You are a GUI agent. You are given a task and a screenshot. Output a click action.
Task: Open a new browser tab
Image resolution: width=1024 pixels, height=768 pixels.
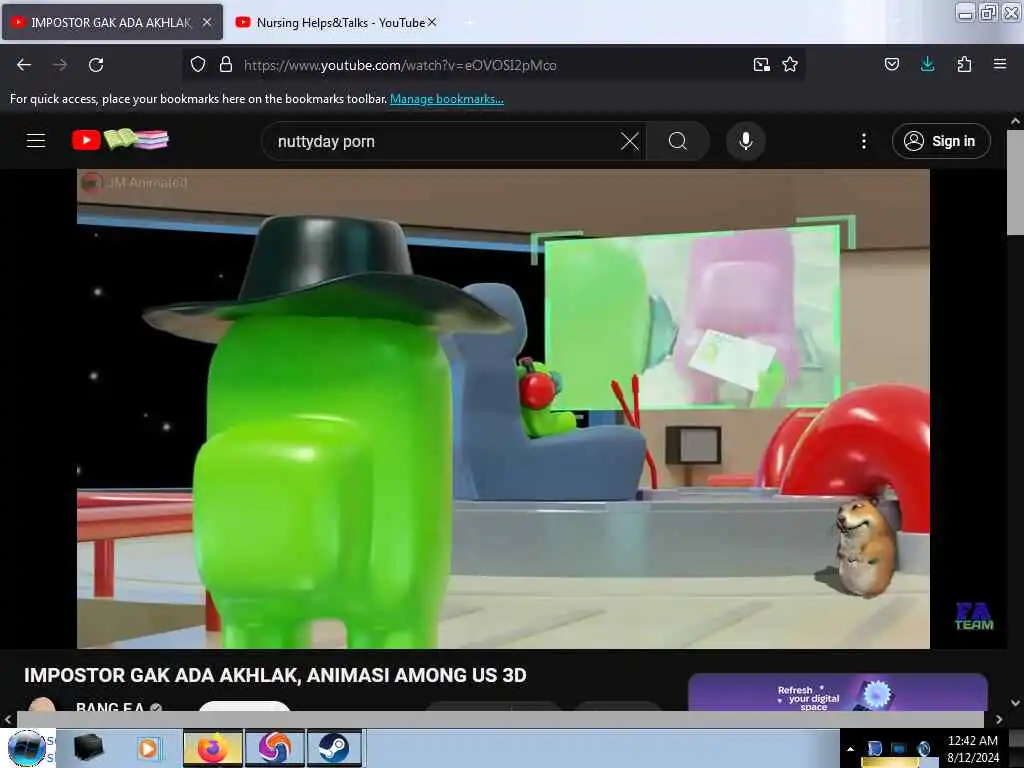tap(468, 23)
